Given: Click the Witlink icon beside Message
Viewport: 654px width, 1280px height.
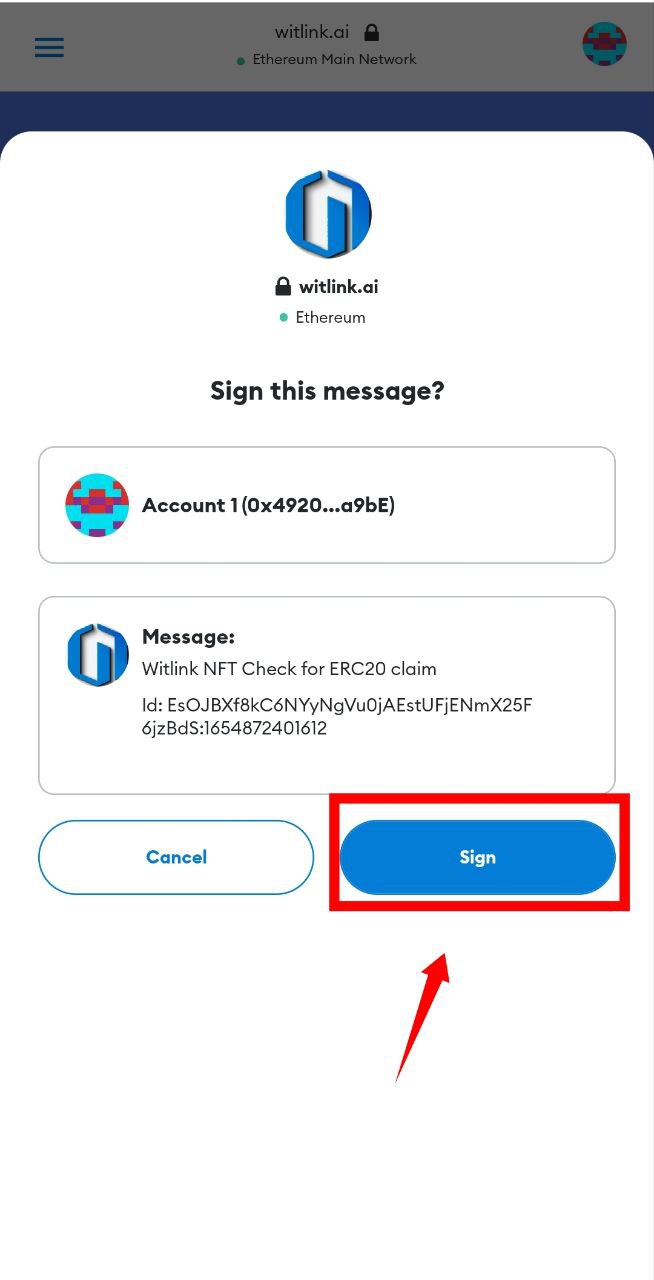Looking at the screenshot, I should pyautogui.click(x=98, y=655).
